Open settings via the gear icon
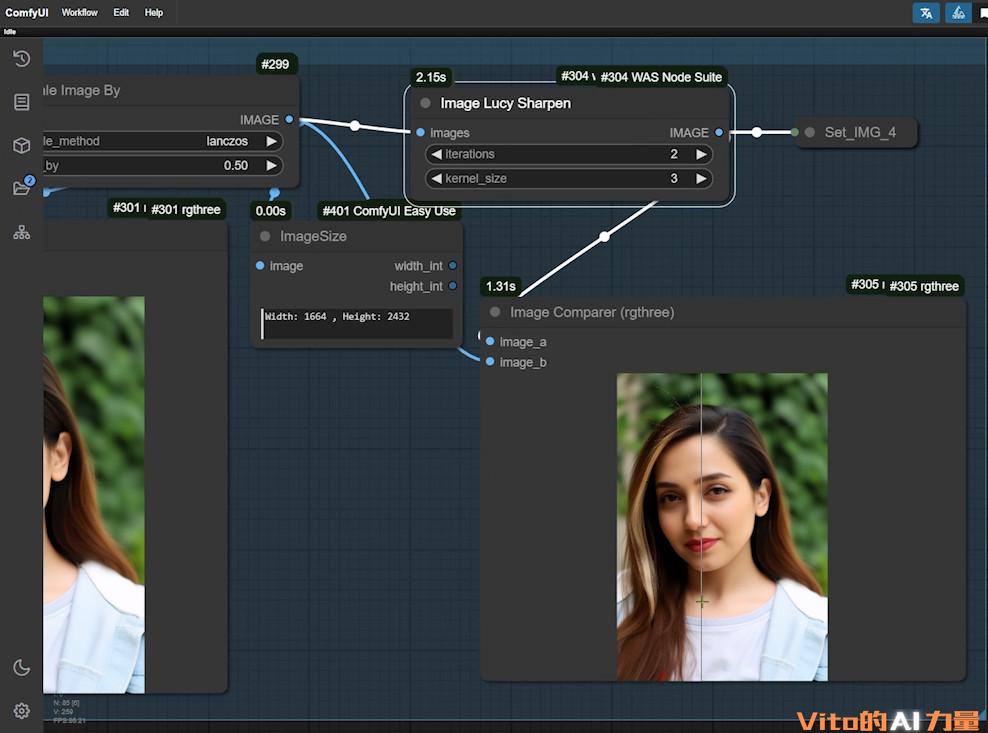 [x=21, y=711]
